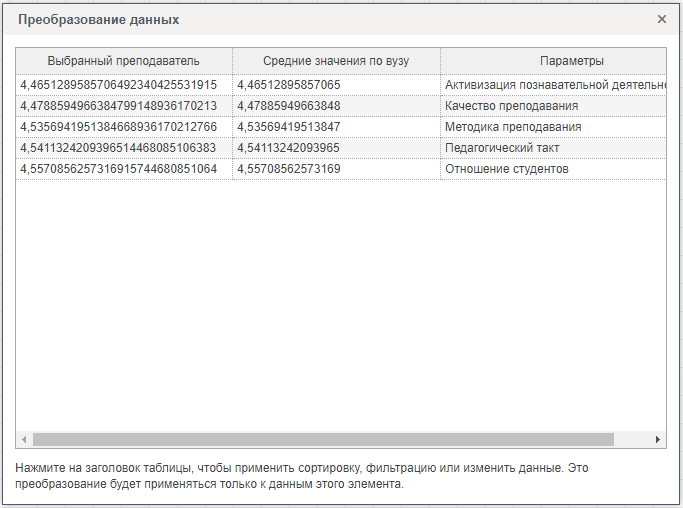Click the left scroll arrow of table

[x=24, y=439]
